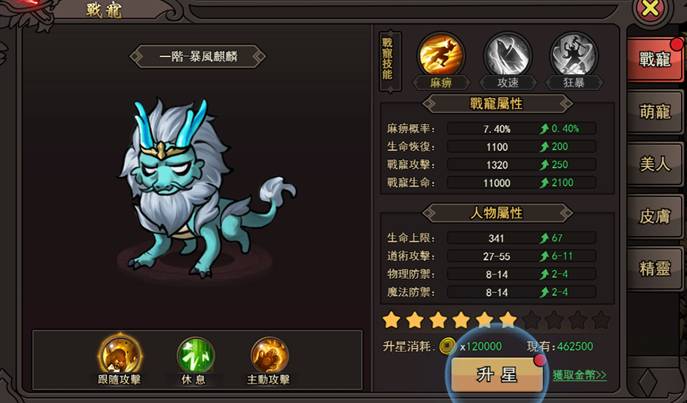Switch pet to 休息 rest mode
This screenshot has height=403, width=687.
coord(195,356)
